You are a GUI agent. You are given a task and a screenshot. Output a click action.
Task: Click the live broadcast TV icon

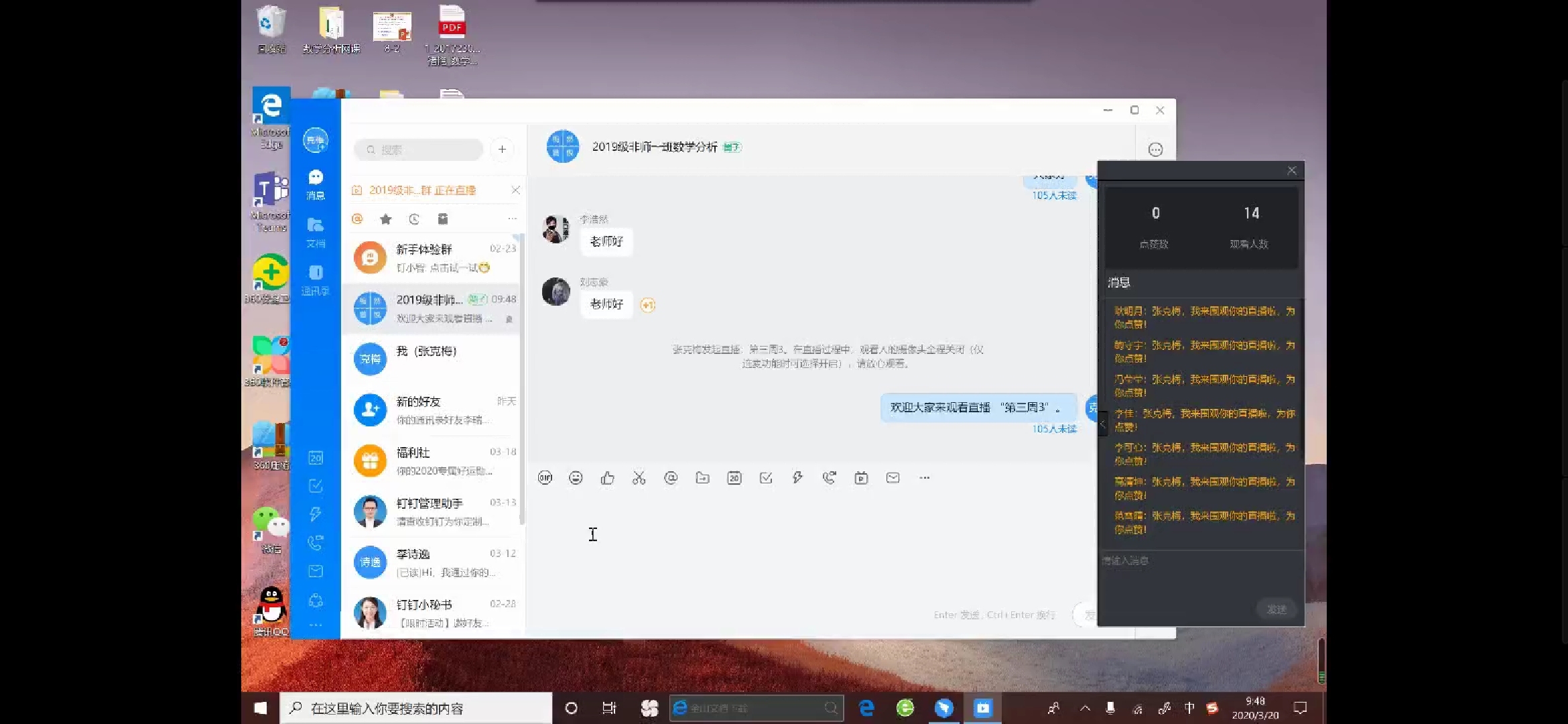coord(861,478)
